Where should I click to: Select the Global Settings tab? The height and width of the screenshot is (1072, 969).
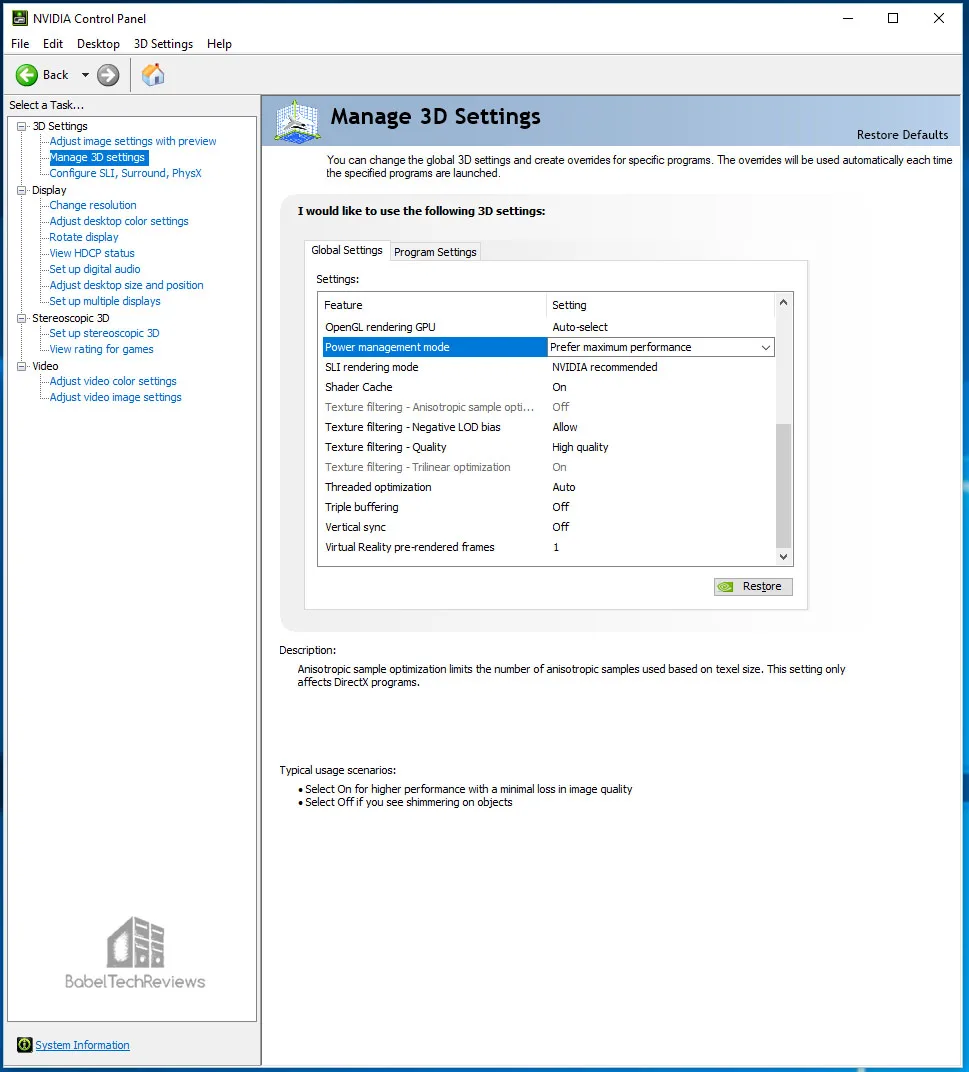[x=347, y=250]
